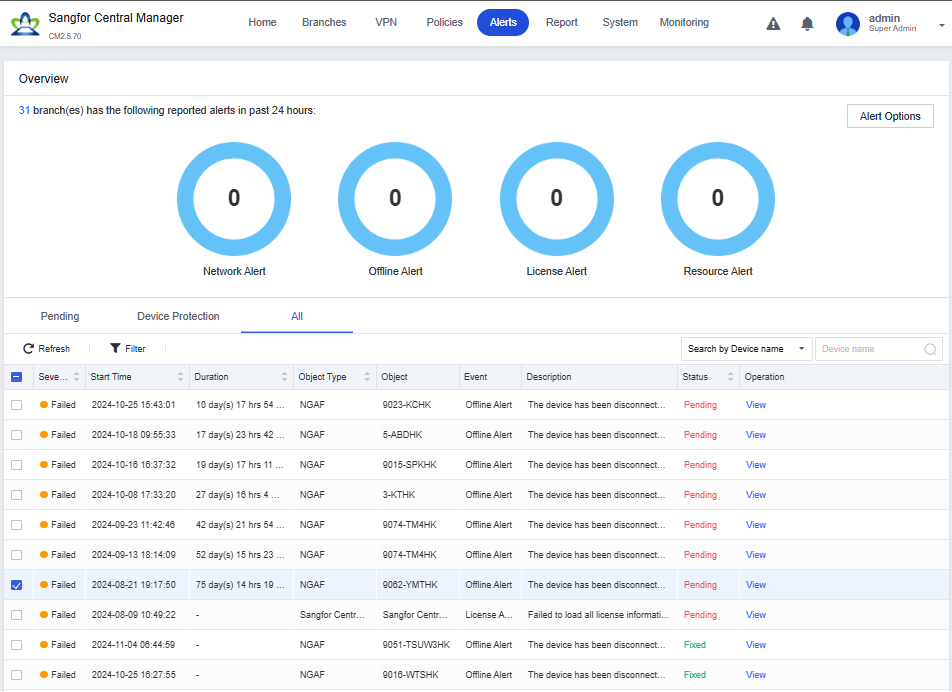The image size is (952, 692).
Task: Open the notification bell icon
Action: pos(807,24)
